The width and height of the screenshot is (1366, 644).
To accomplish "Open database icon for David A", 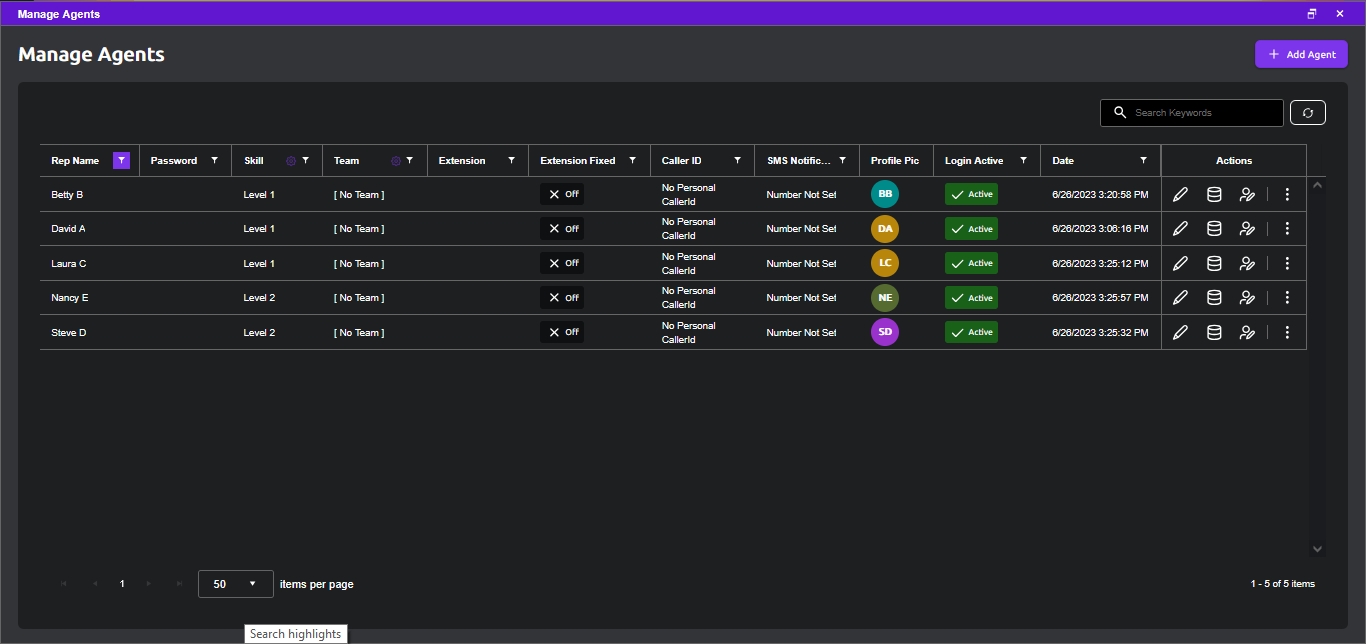I will 1214,229.
